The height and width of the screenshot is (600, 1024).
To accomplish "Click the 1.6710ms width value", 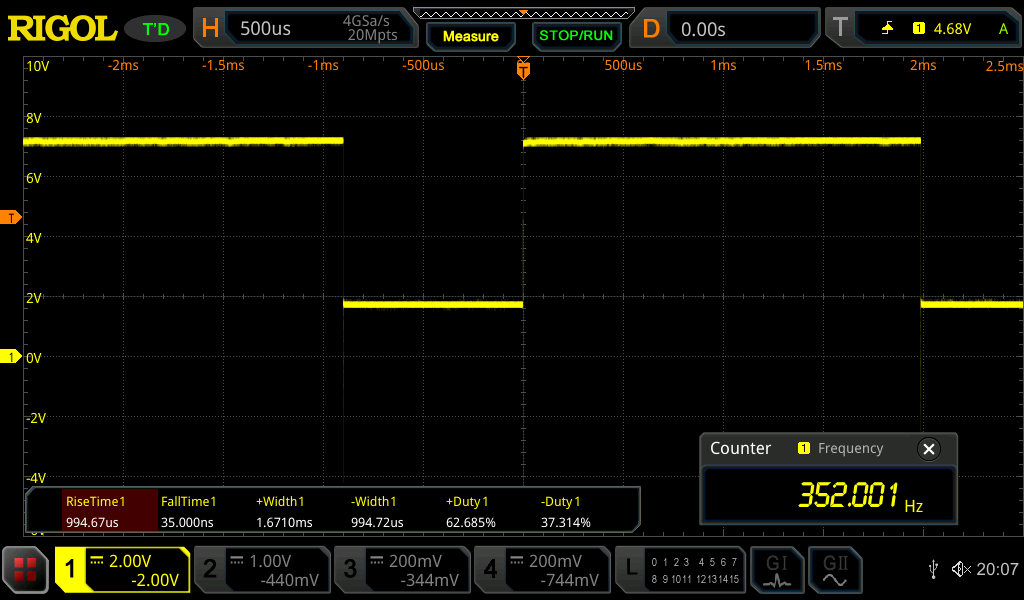I will [284, 522].
